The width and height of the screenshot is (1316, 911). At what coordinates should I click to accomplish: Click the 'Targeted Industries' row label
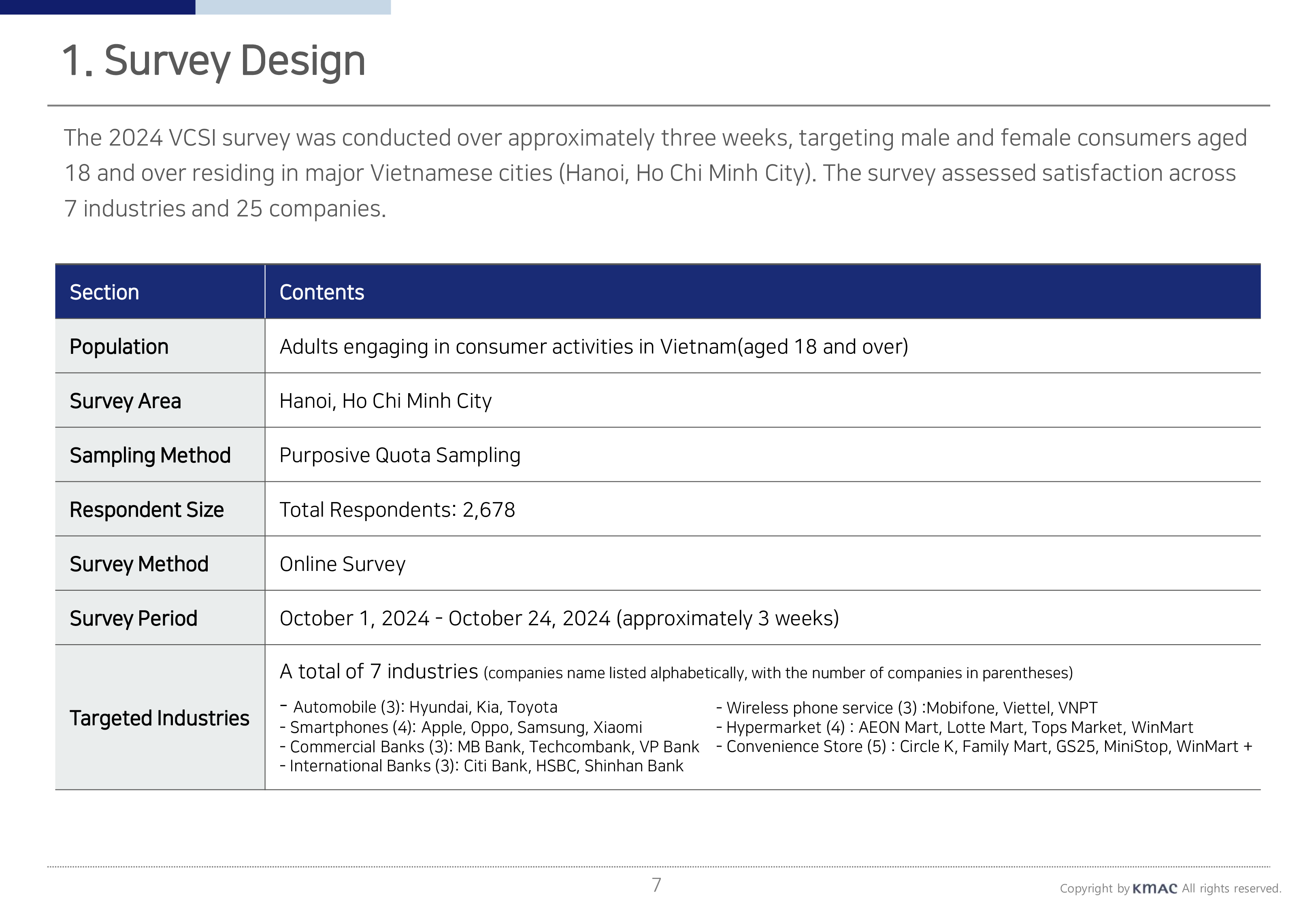pyautogui.click(x=159, y=717)
